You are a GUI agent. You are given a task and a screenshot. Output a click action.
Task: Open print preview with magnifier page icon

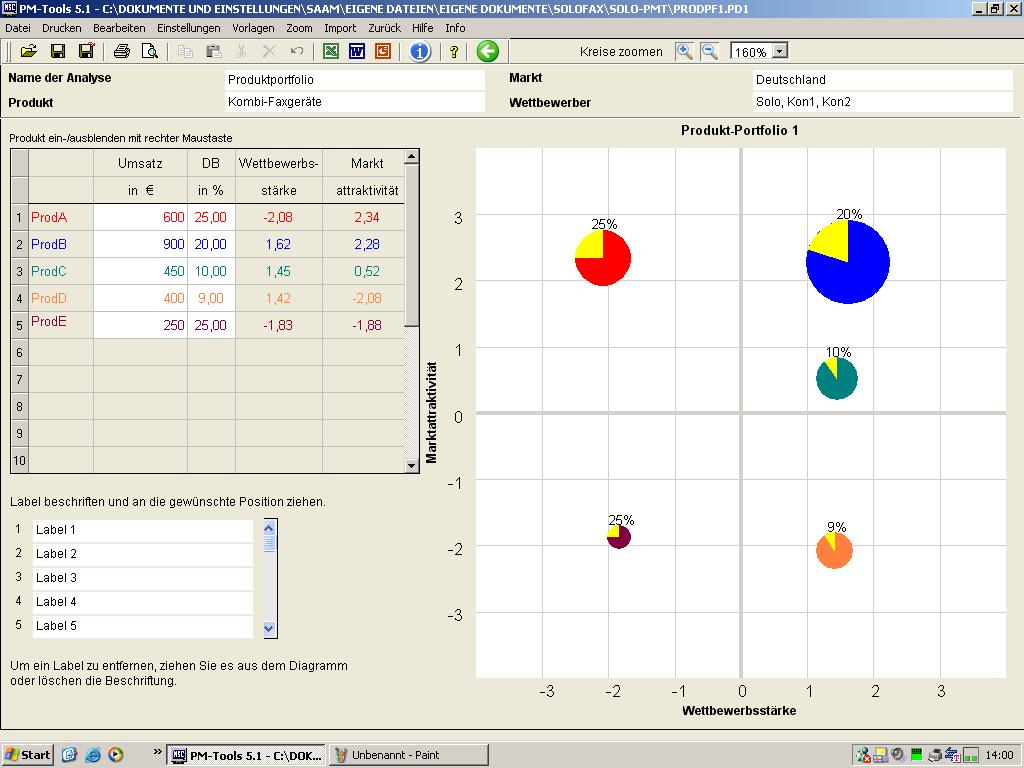tap(149, 51)
